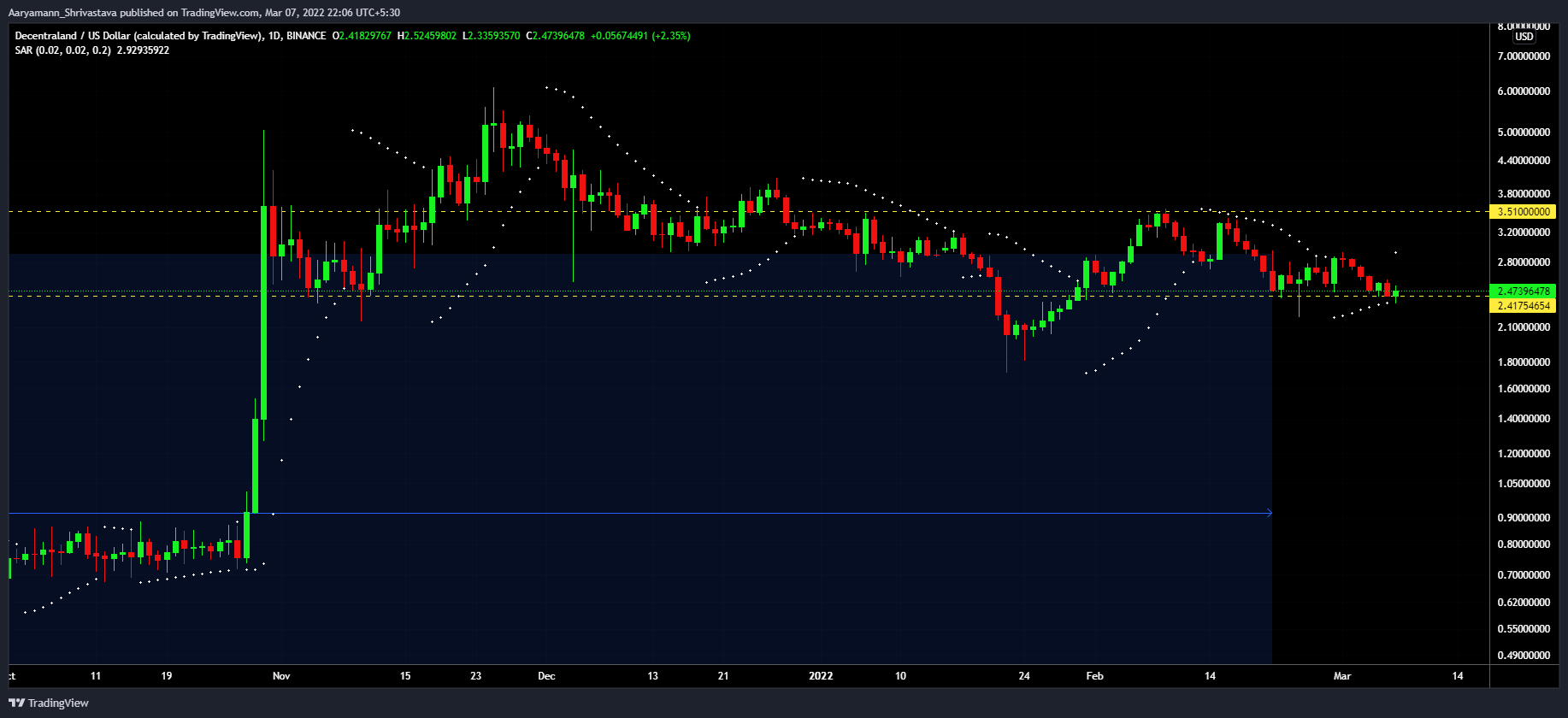Click the 6.00000000 level on price scale
Screen dimensions: 1568x718
[x=1523, y=91]
